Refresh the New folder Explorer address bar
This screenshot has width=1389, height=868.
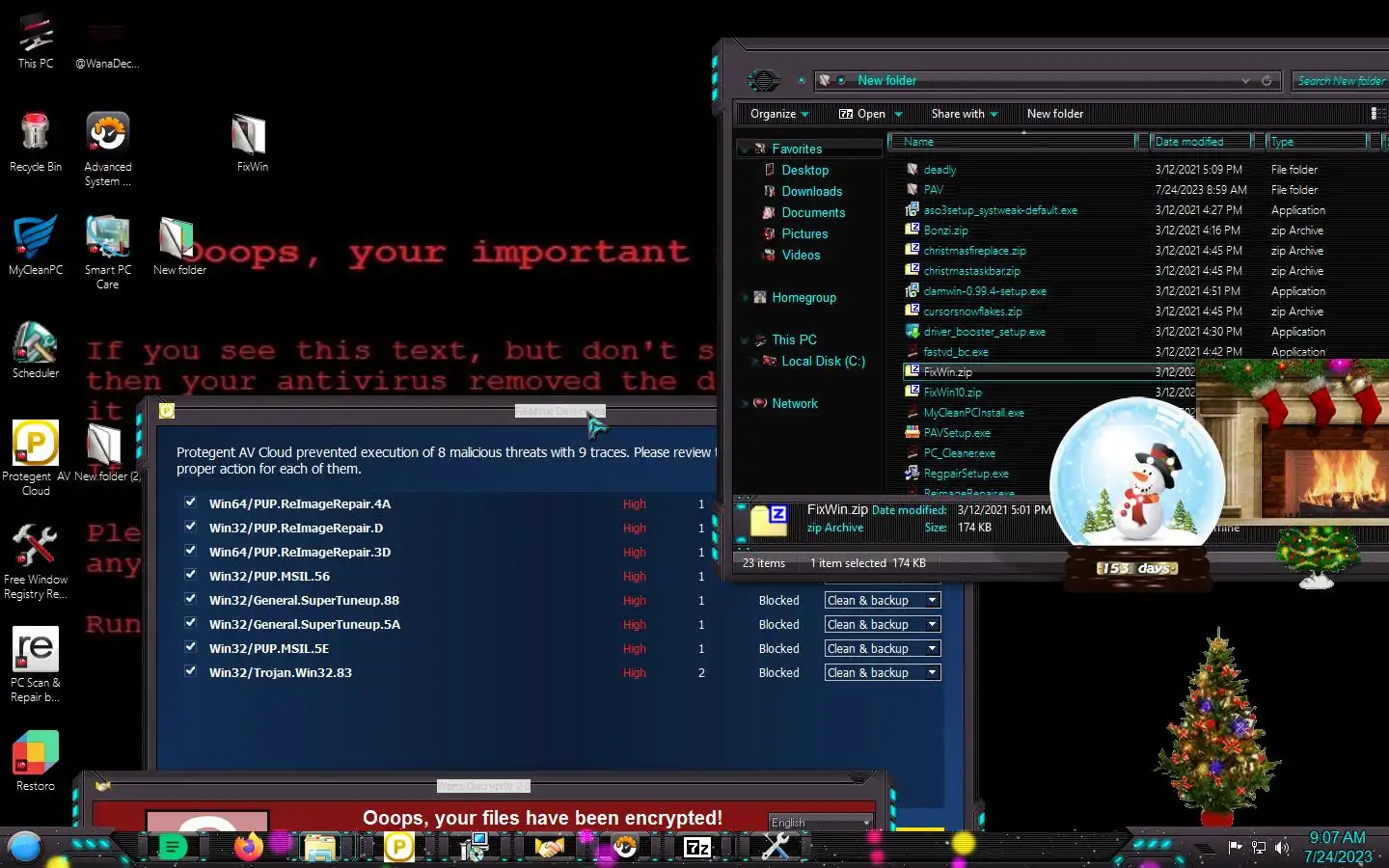[x=1266, y=80]
